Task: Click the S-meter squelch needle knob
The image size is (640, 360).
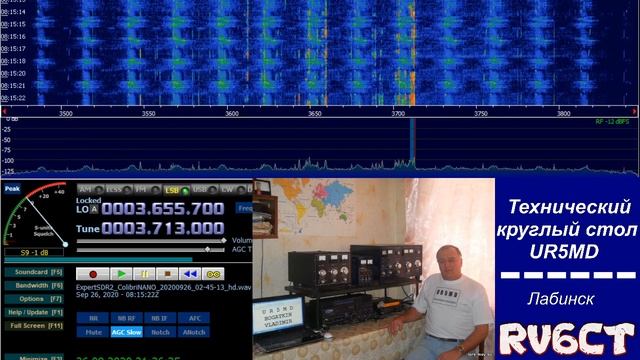Action: [x=65, y=244]
